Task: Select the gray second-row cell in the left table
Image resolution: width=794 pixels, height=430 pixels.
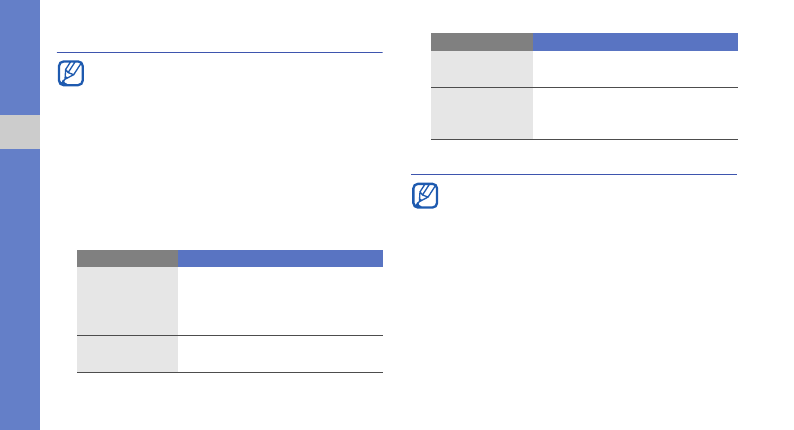Action: (x=127, y=354)
